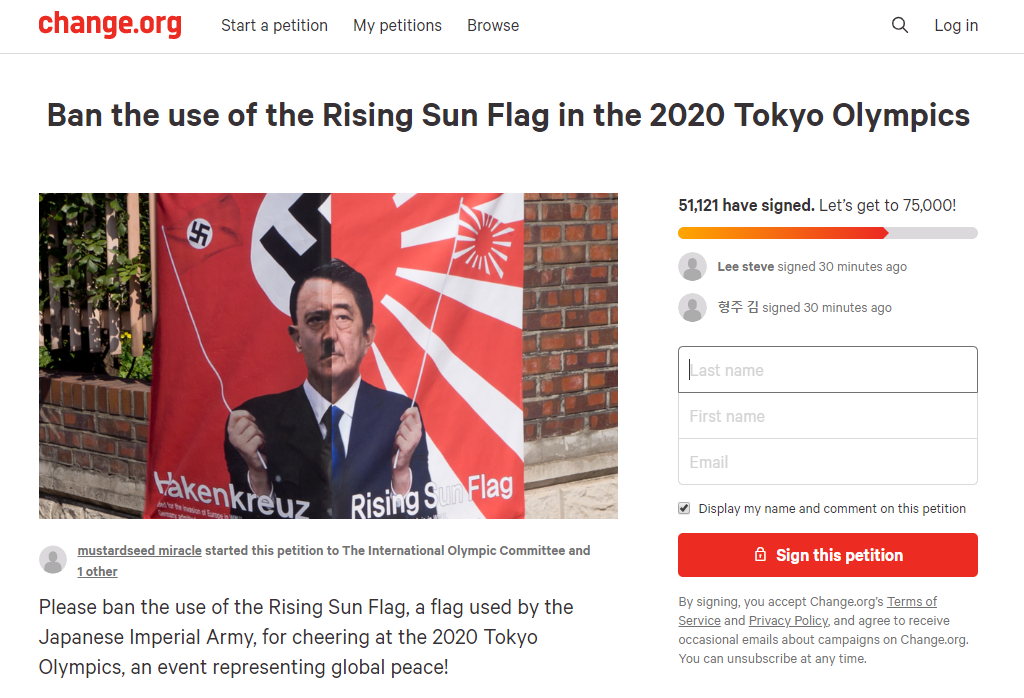Open the Terms of Service link
The height and width of the screenshot is (698, 1024).
coord(912,601)
